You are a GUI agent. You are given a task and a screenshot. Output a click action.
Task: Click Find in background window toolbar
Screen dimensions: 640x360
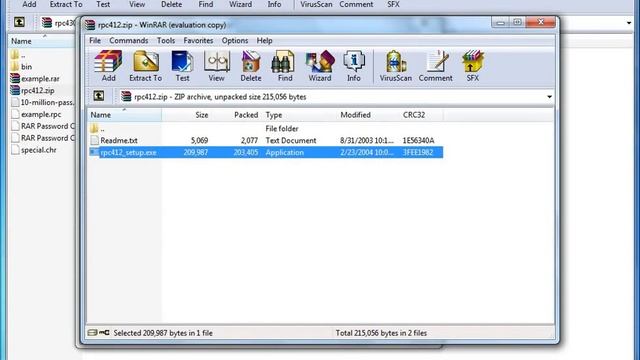click(206, 4)
